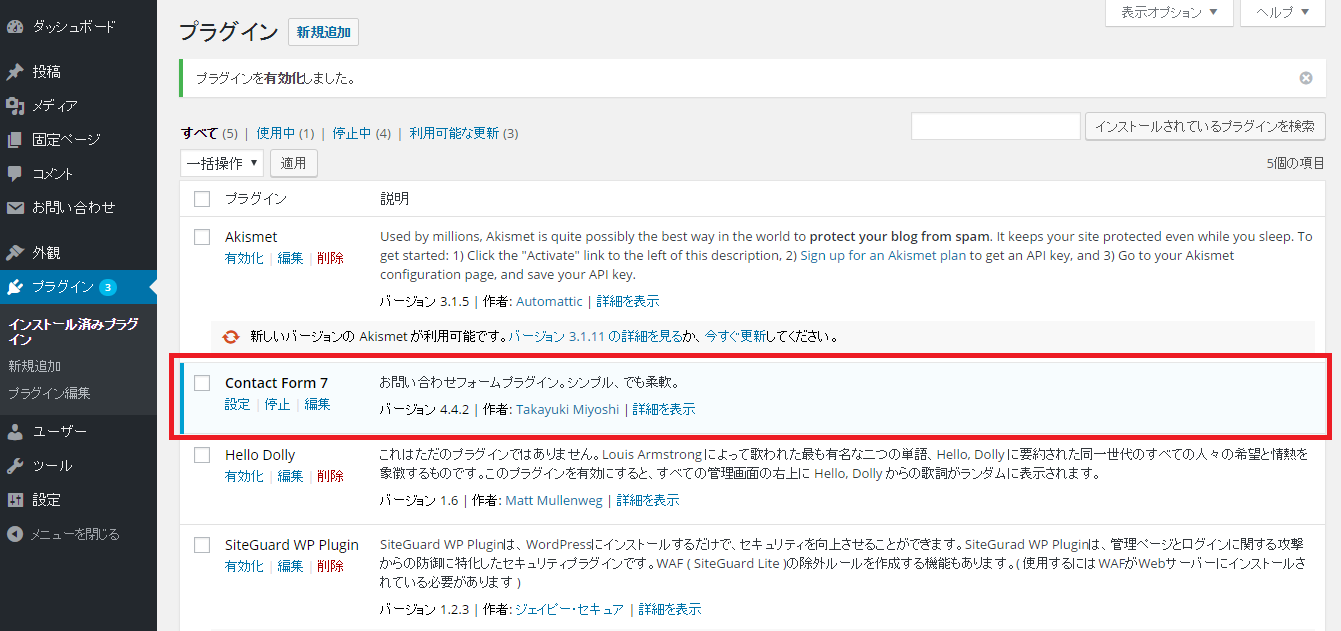This screenshot has height=631, width=1341.
Task: Expand the 表示オプション panel
Action: point(1168,13)
